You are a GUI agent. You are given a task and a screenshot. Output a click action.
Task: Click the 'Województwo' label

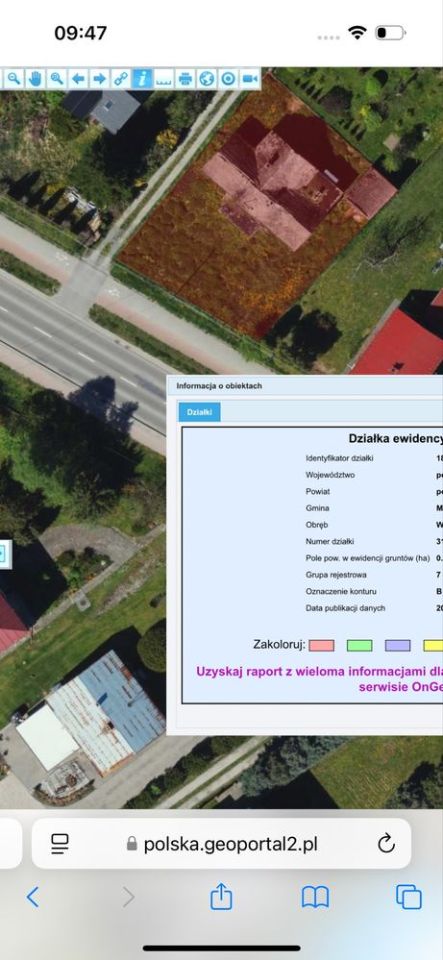pos(330,474)
